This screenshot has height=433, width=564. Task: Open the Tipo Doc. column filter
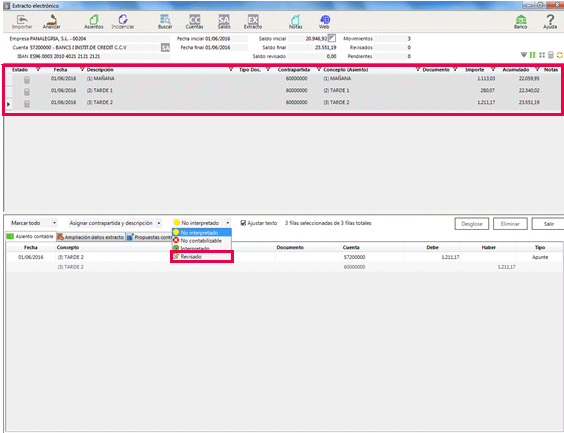[268, 69]
